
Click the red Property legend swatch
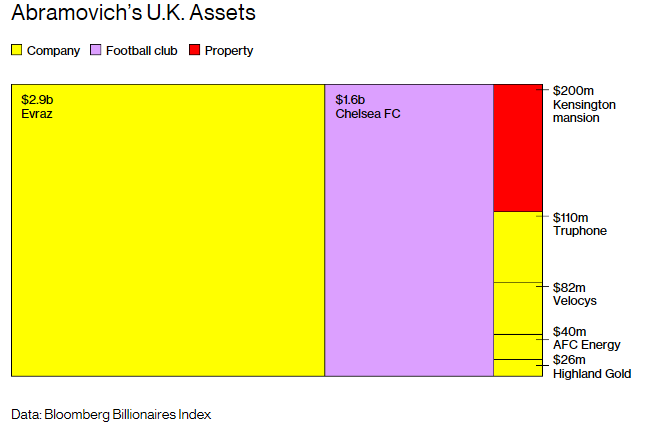194,51
